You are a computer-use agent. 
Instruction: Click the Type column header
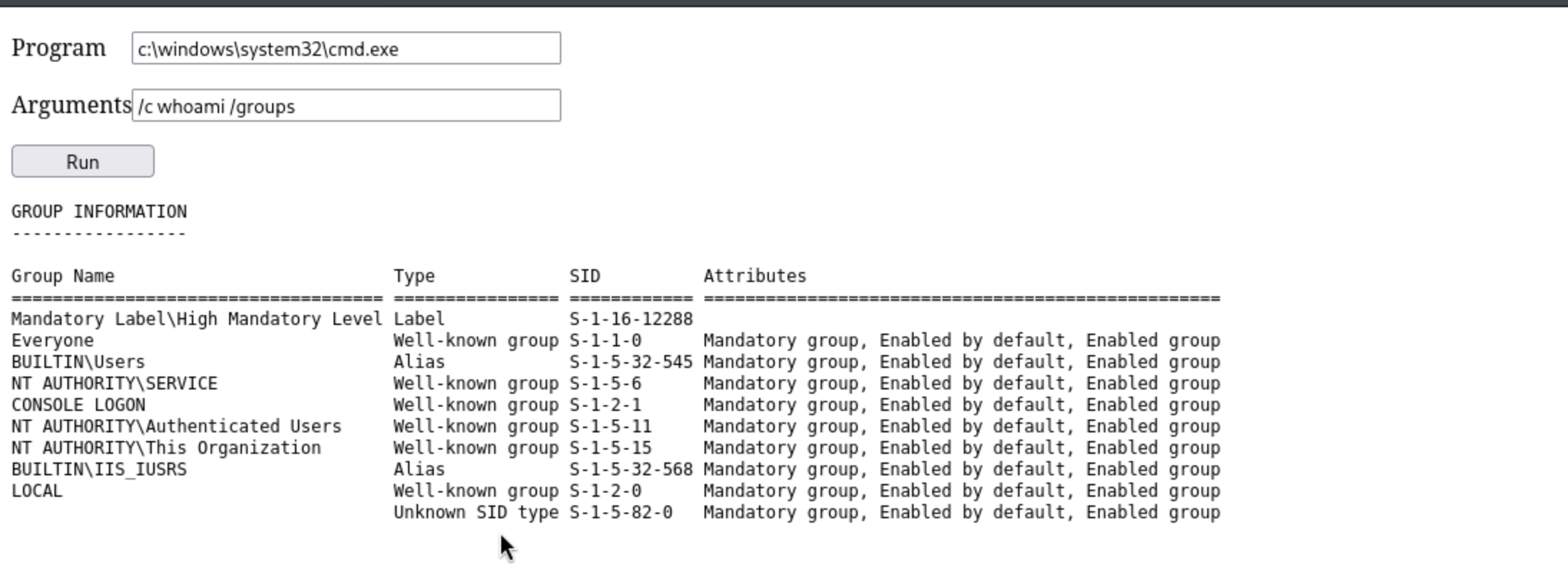[x=414, y=276]
